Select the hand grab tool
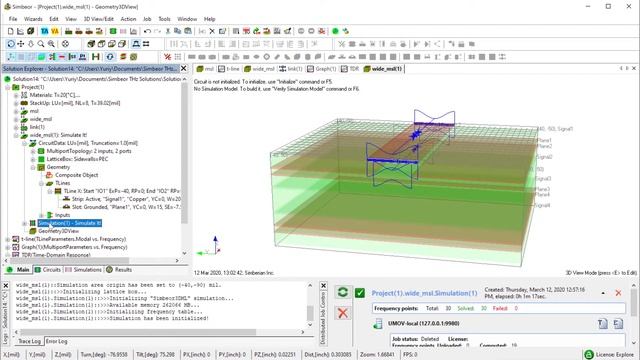The width and height of the screenshot is (640, 360). pyautogui.click(x=31, y=44)
